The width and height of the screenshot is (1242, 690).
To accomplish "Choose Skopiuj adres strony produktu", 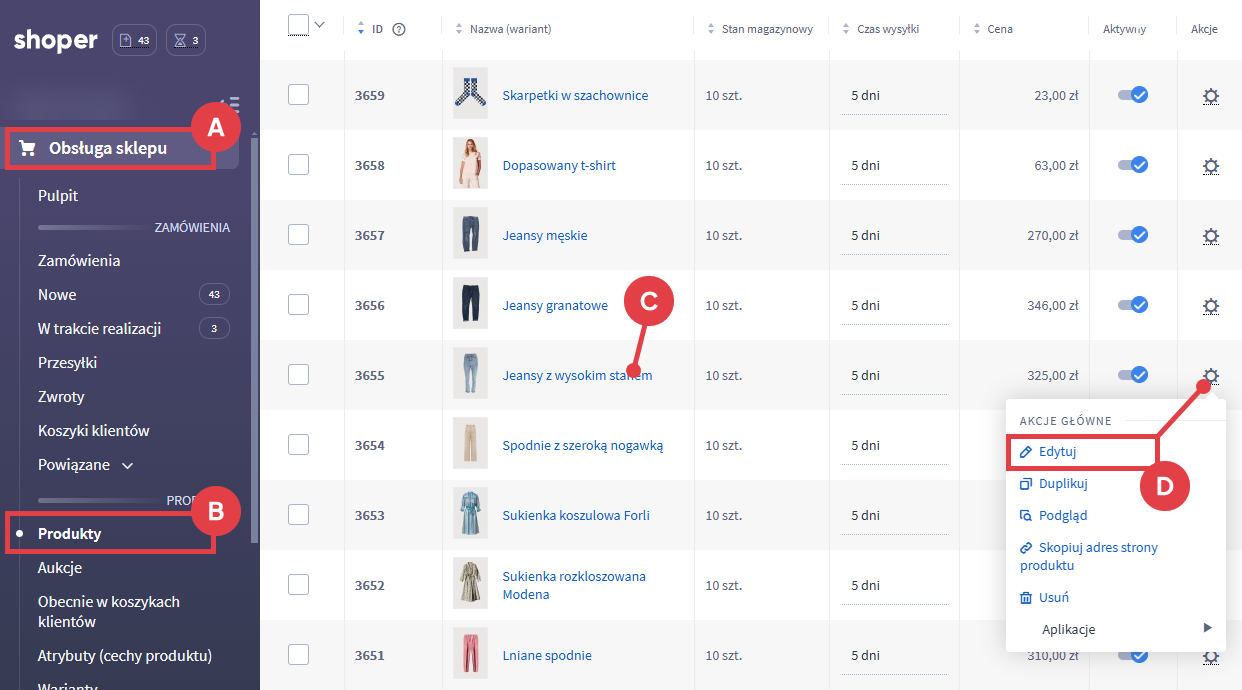I will (1088, 556).
